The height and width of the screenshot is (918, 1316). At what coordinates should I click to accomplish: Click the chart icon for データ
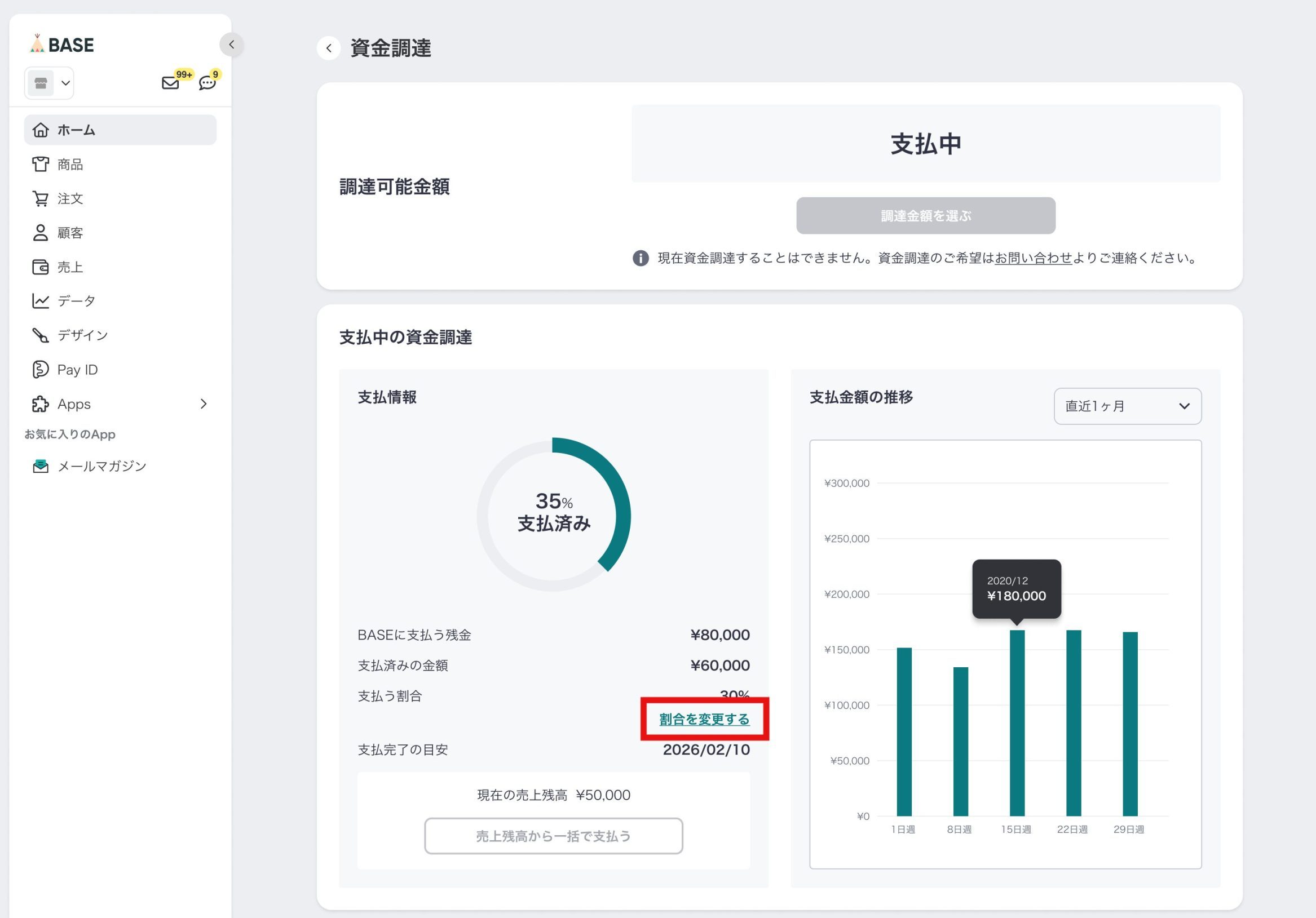click(40, 301)
